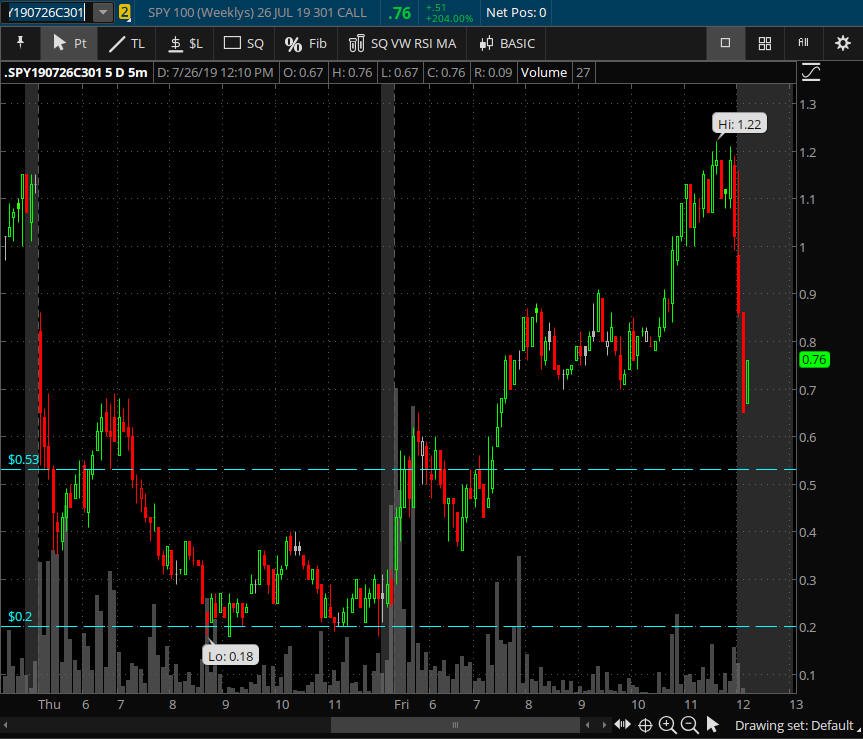Click the volume value 27

pos(583,73)
